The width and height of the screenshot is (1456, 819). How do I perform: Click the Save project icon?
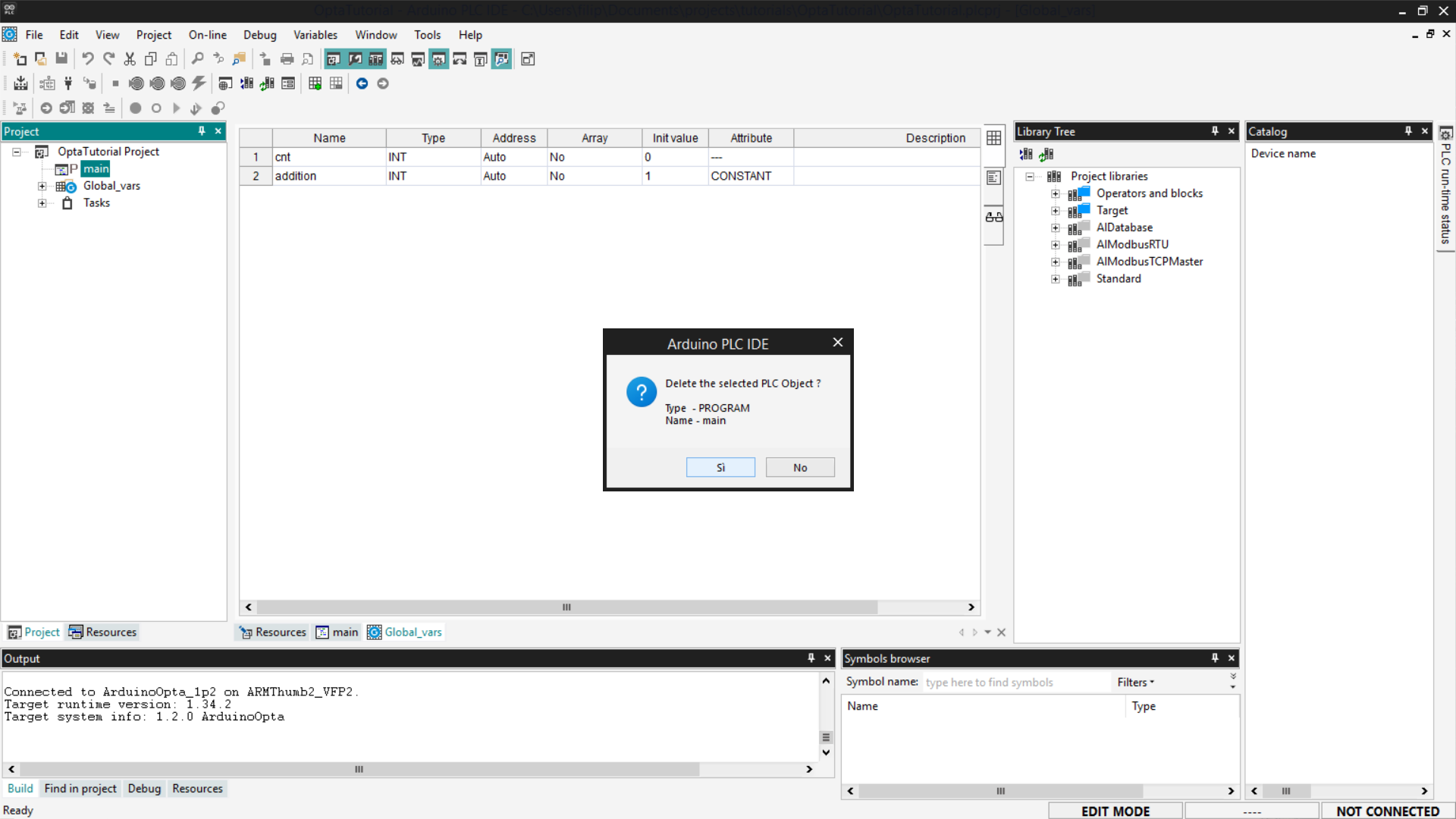pos(61,59)
